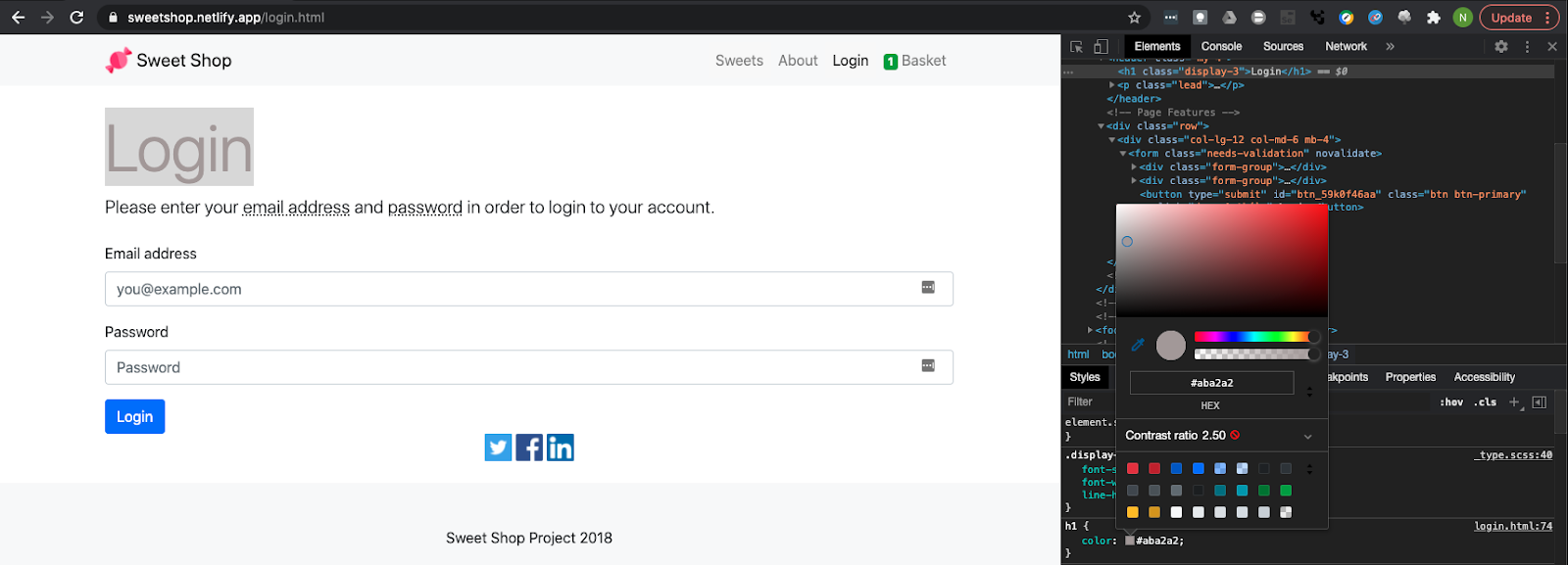Toggle the .cls class editor

coord(1487,402)
